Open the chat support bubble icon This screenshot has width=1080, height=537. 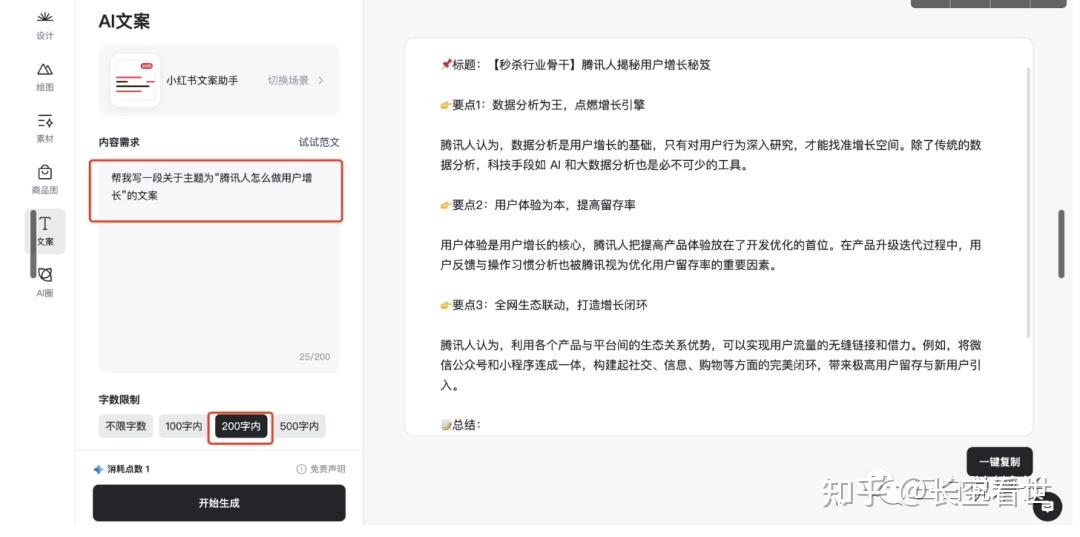[1049, 507]
